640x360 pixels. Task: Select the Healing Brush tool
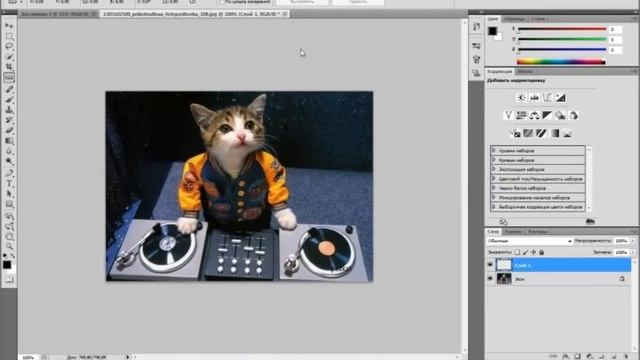pyautogui.click(x=9, y=89)
